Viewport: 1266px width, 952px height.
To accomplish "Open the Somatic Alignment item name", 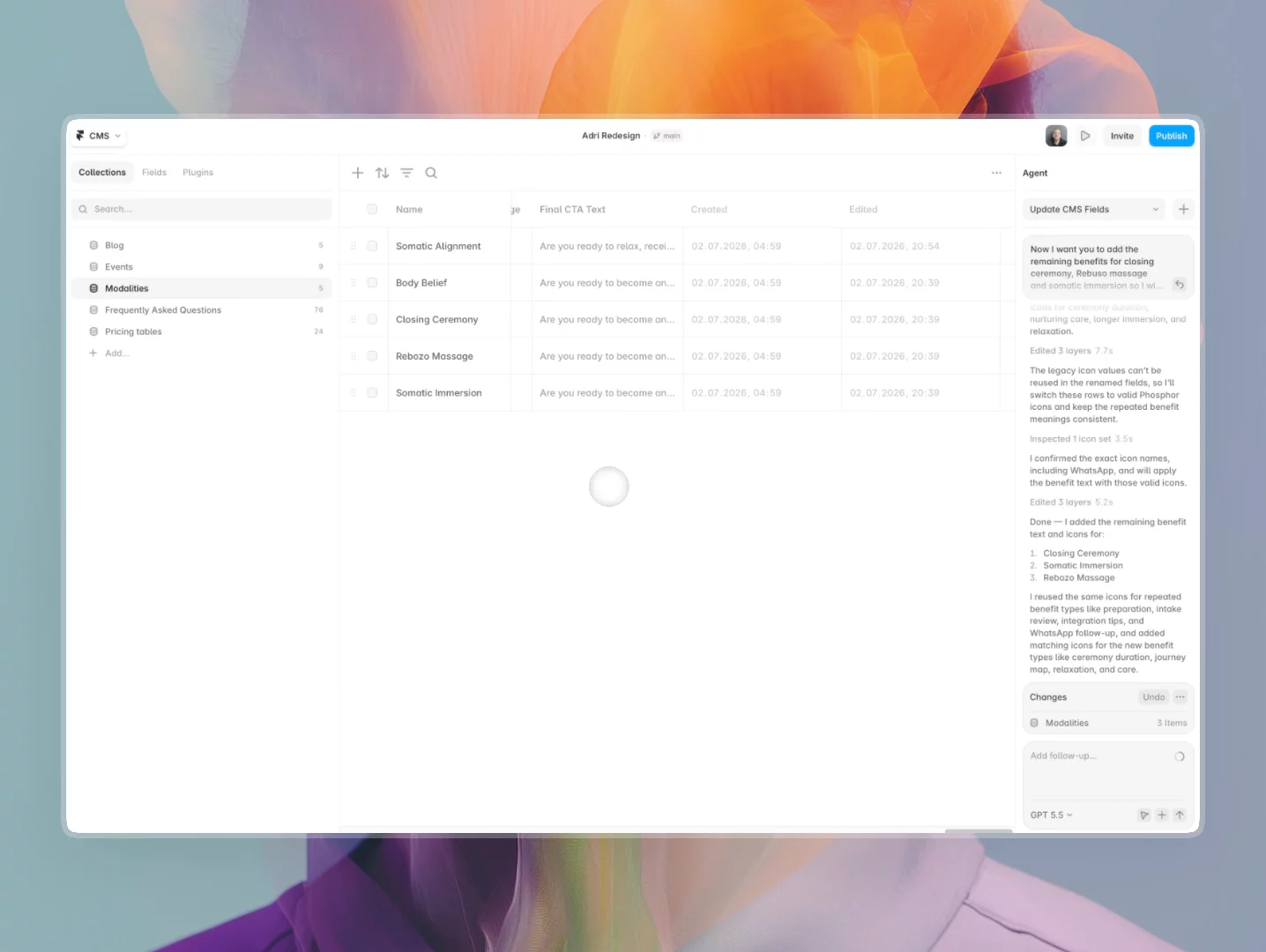I will [x=438, y=247].
